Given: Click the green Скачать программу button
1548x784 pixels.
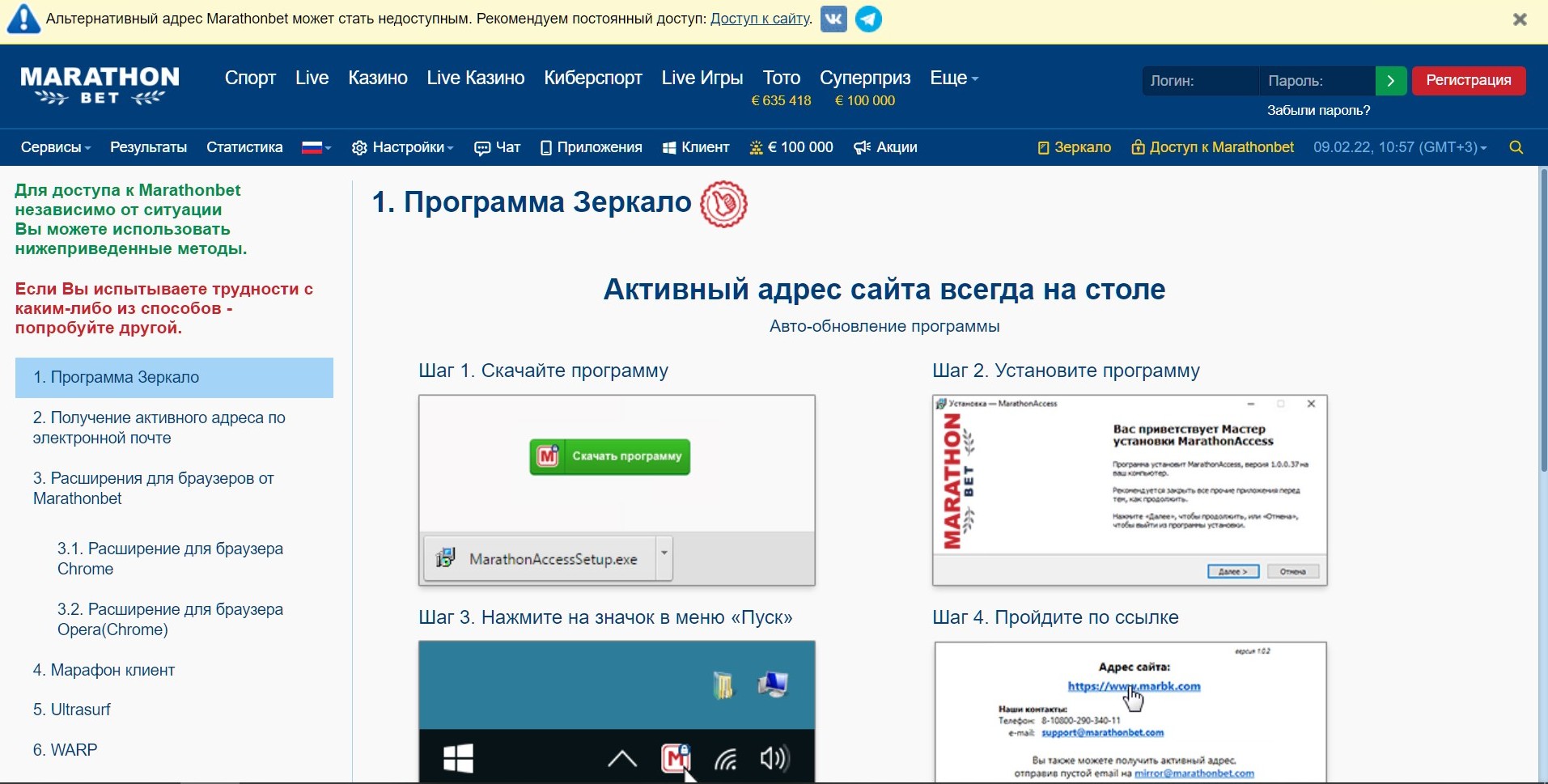Looking at the screenshot, I should (610, 456).
